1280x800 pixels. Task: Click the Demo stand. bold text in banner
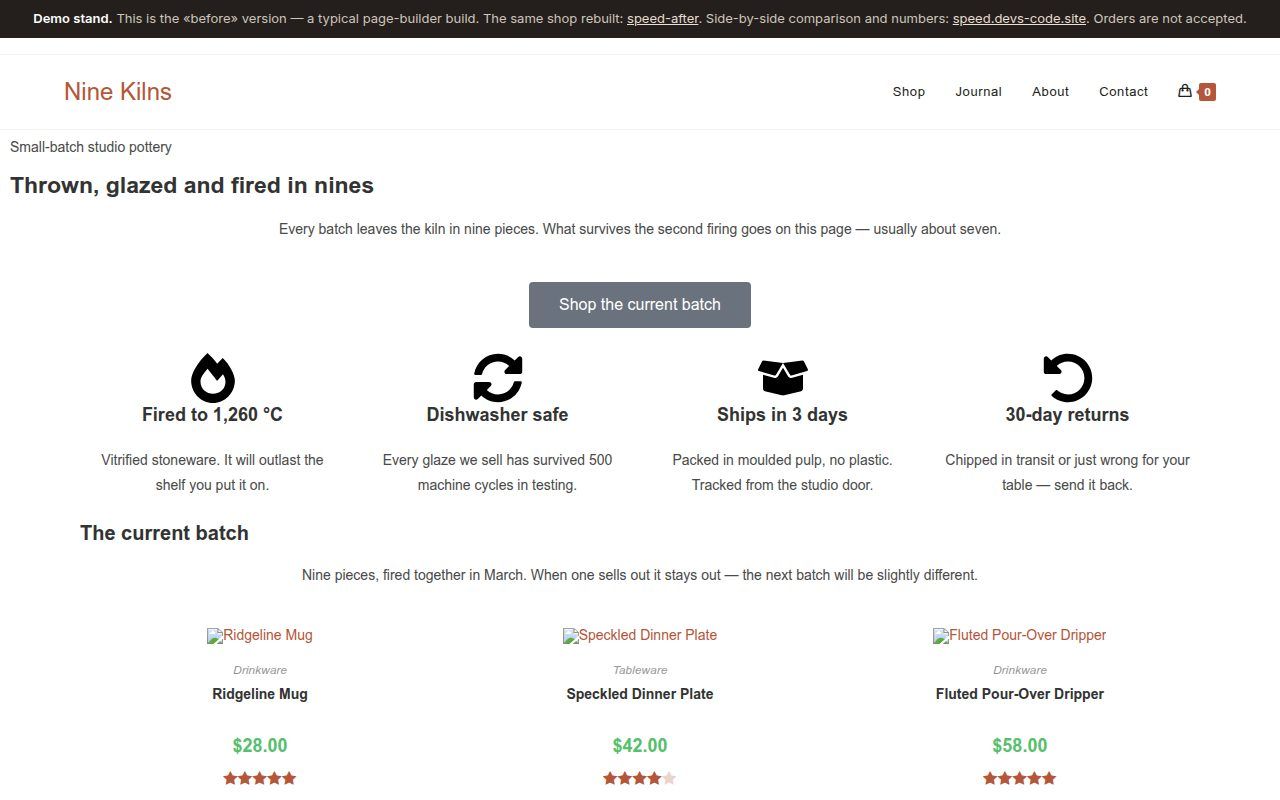[72, 19]
